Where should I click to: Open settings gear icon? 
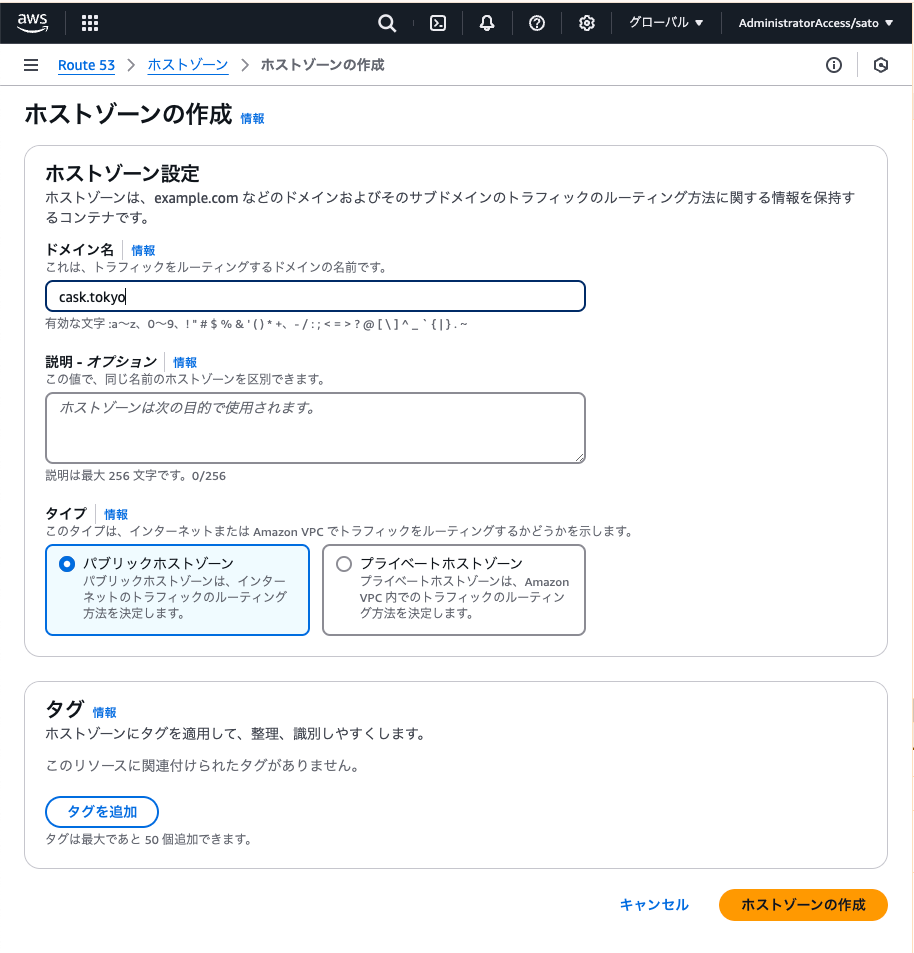click(586, 23)
